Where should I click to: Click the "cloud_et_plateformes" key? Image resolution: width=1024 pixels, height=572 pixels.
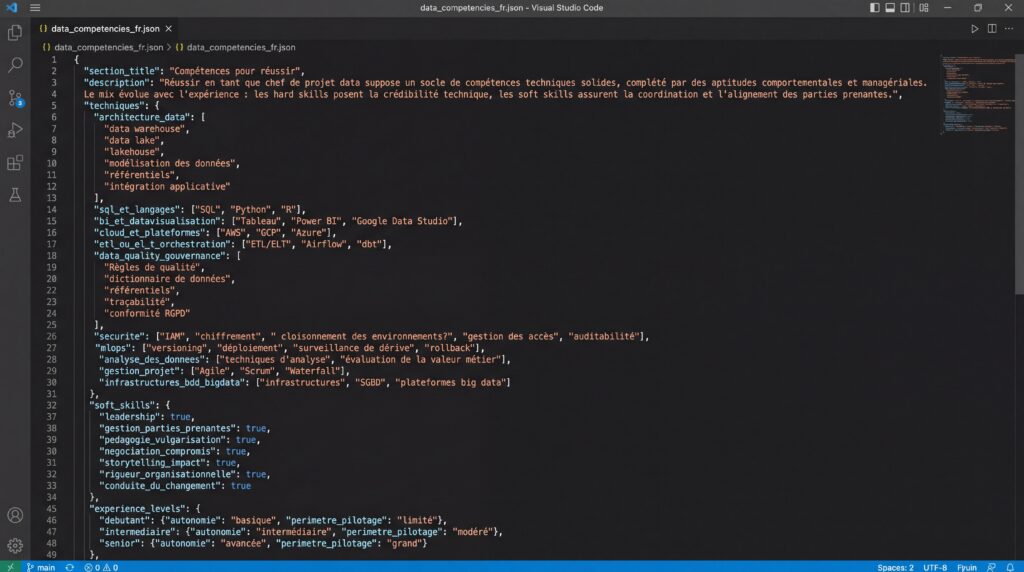pyautogui.click(x=150, y=232)
